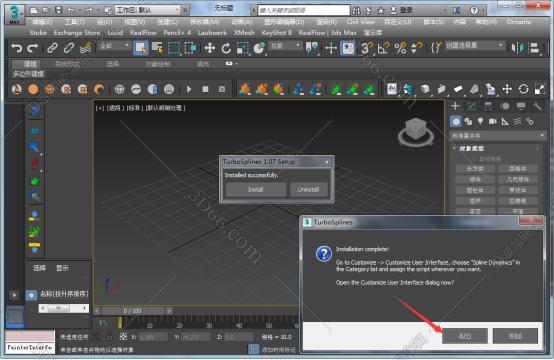Switch to the Create tab plus icon
Viewport: 554px width, 360px height.
coord(455,106)
